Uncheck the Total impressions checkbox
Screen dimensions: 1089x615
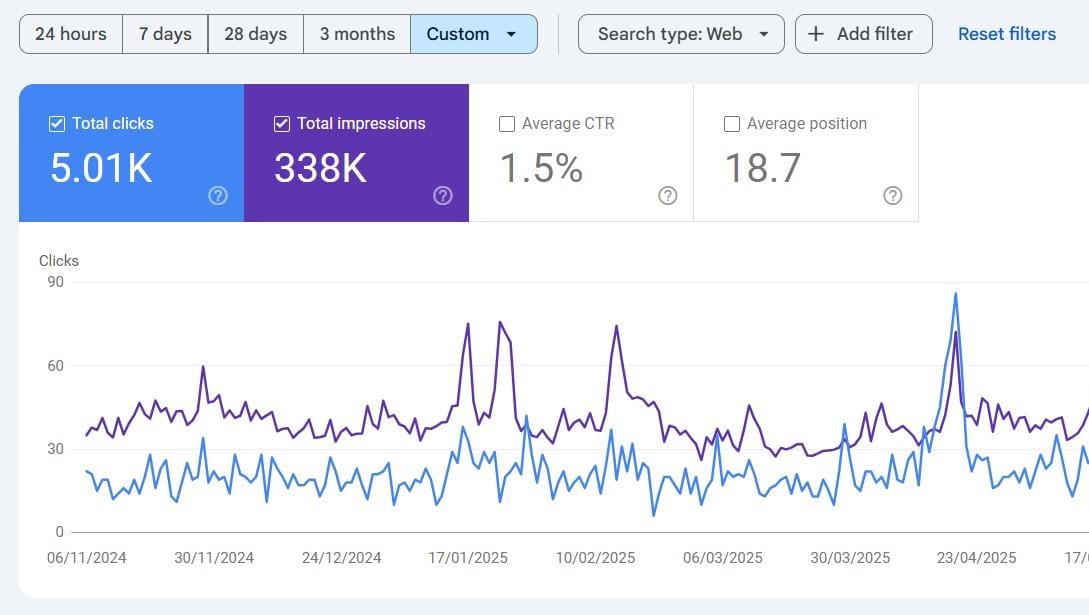tap(282, 124)
